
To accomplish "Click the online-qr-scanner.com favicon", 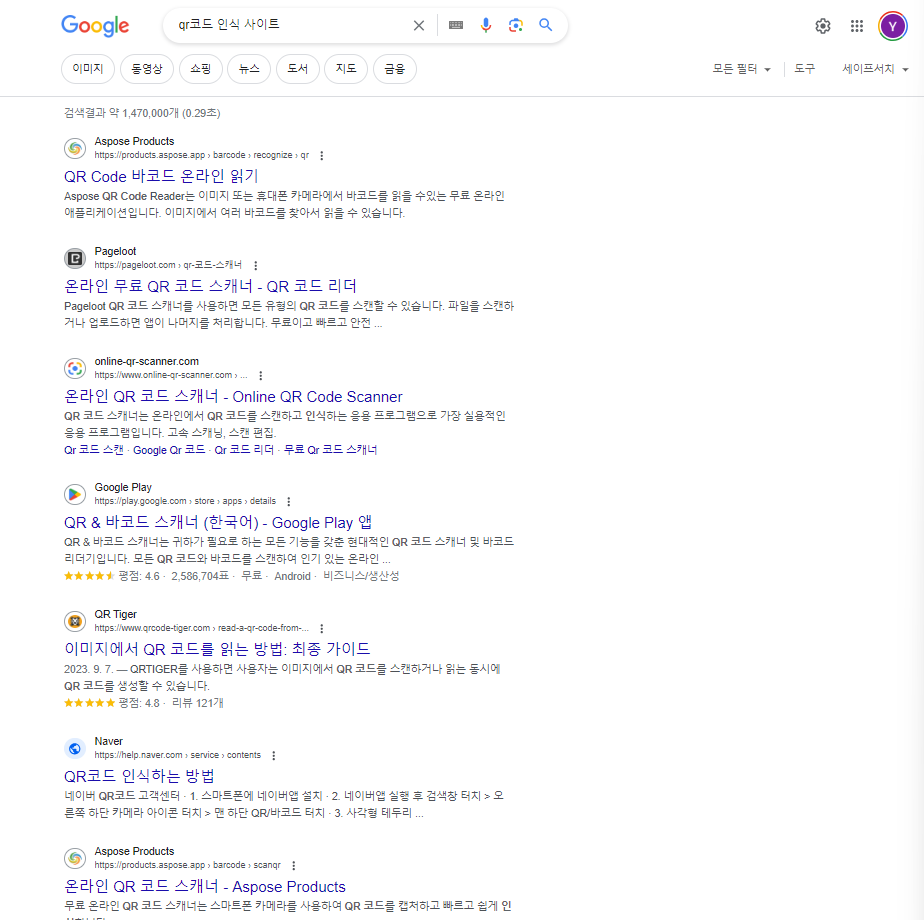I will click(x=75, y=368).
